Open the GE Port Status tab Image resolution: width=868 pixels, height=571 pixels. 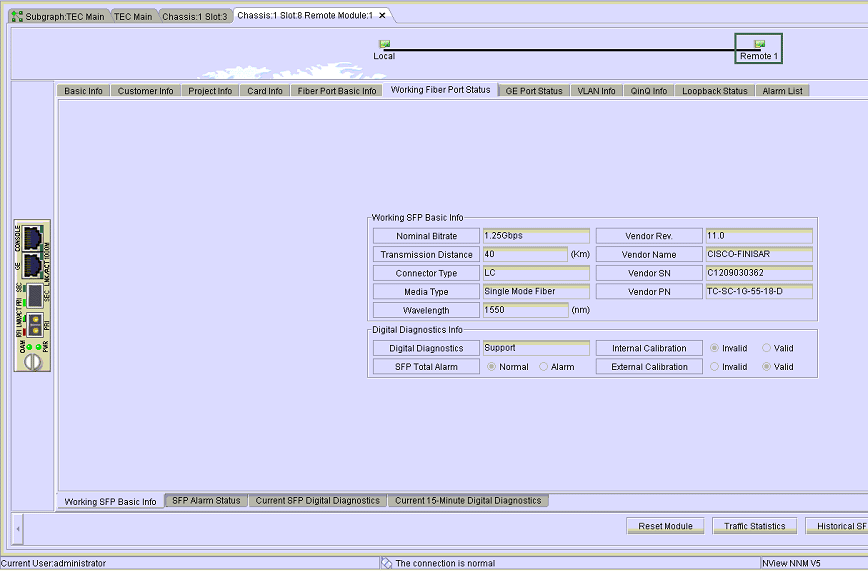tap(534, 91)
